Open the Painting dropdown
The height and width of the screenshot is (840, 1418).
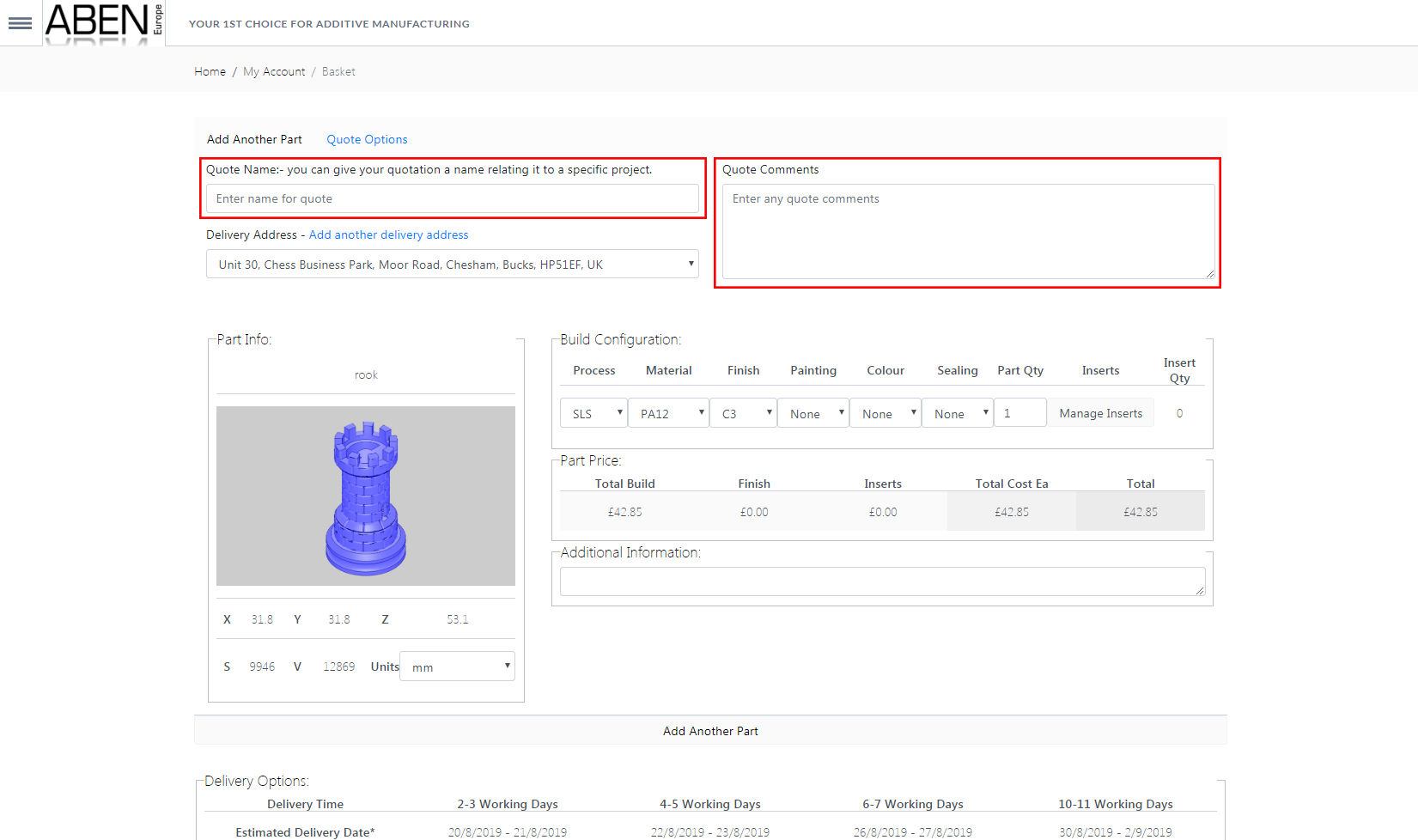[813, 414]
